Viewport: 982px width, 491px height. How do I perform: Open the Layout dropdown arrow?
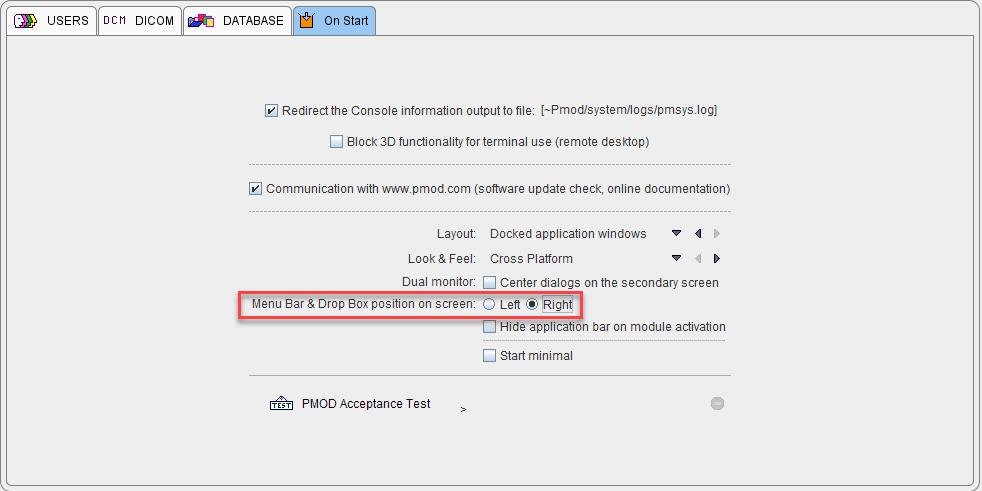676,234
